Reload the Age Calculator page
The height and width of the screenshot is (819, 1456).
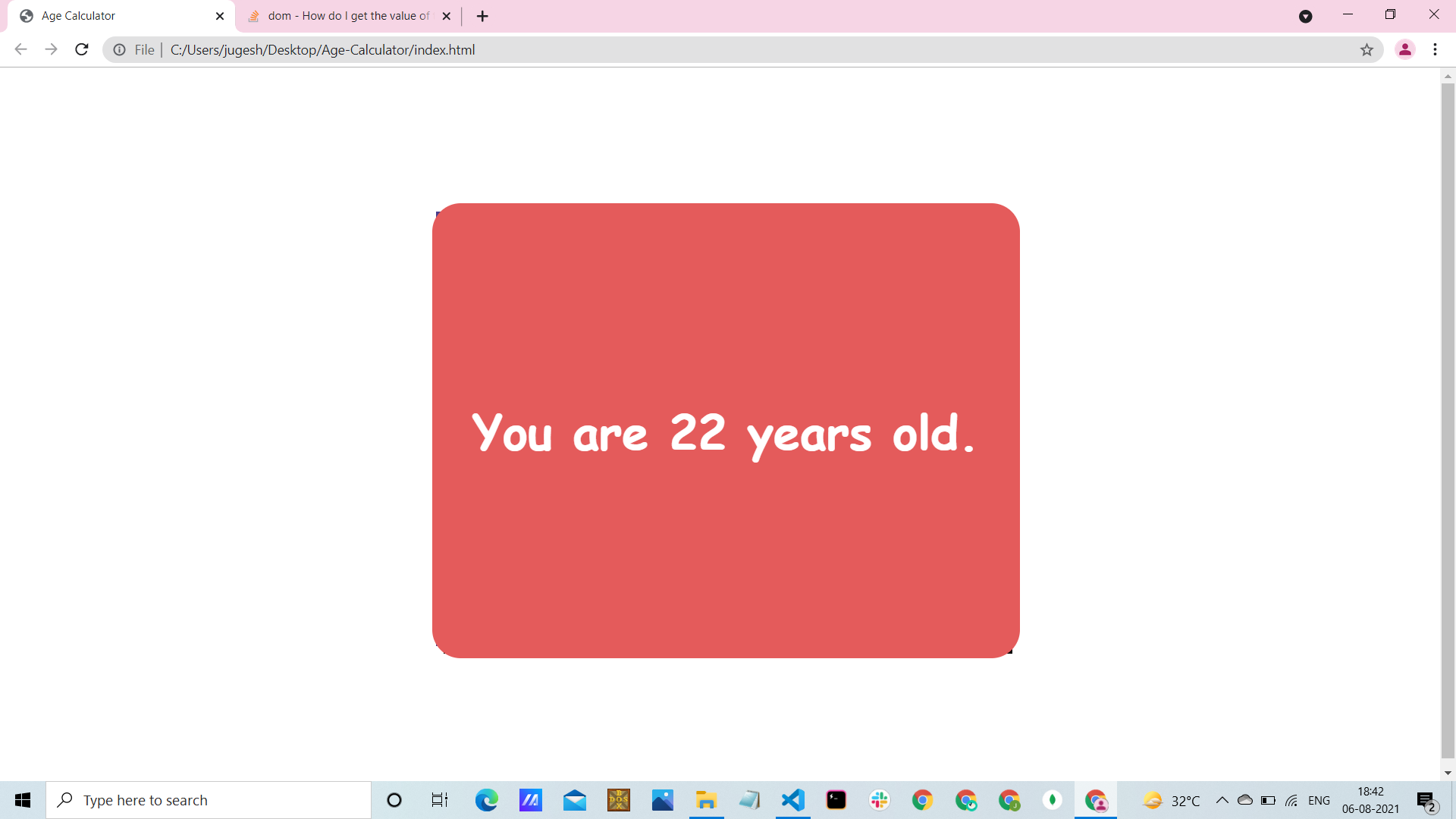(82, 50)
